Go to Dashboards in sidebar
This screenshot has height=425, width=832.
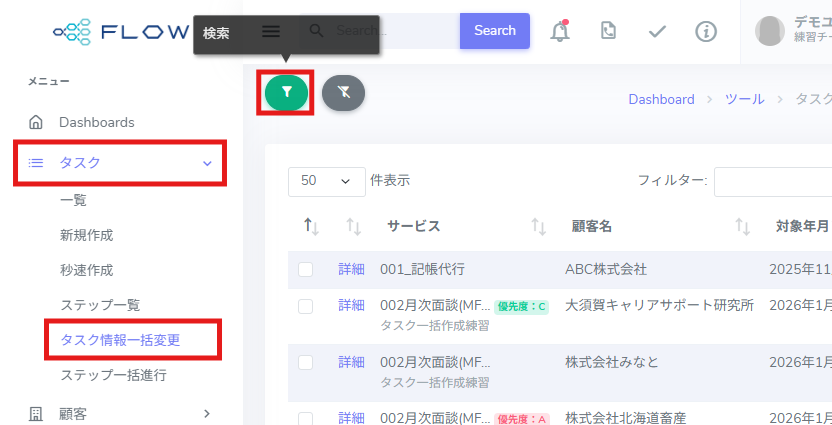pos(96,122)
